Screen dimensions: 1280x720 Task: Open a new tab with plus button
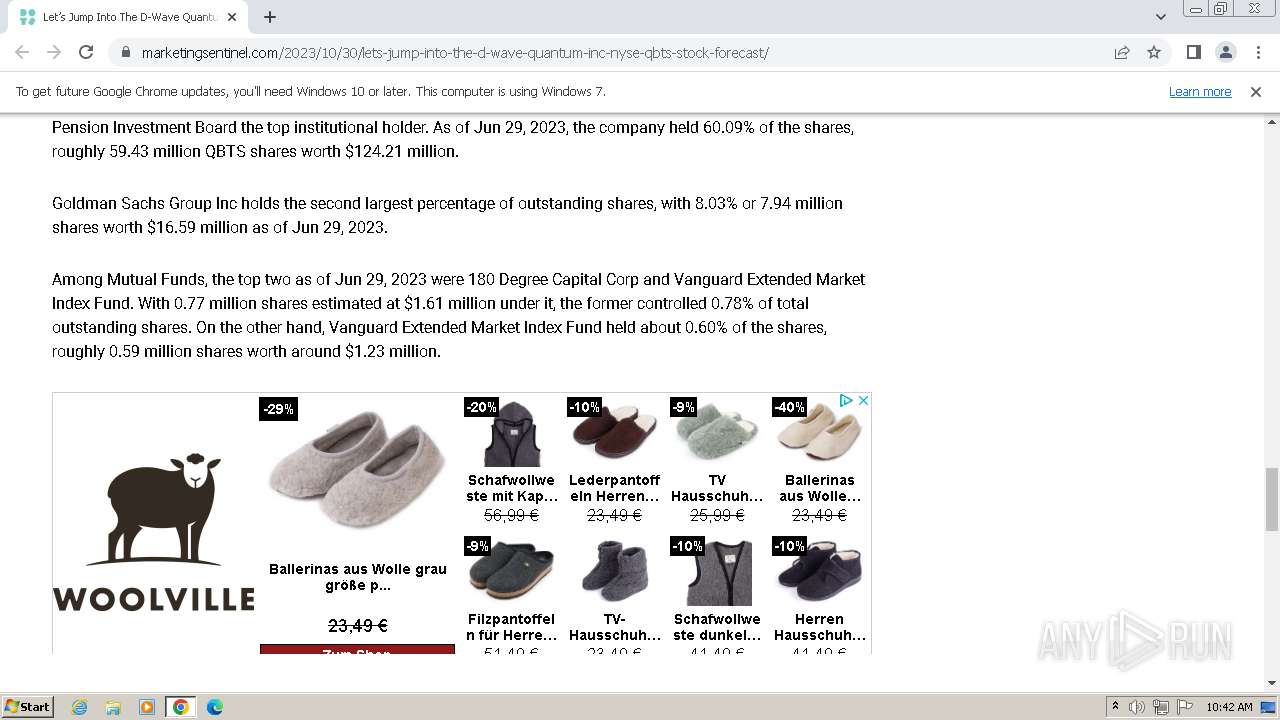click(270, 17)
